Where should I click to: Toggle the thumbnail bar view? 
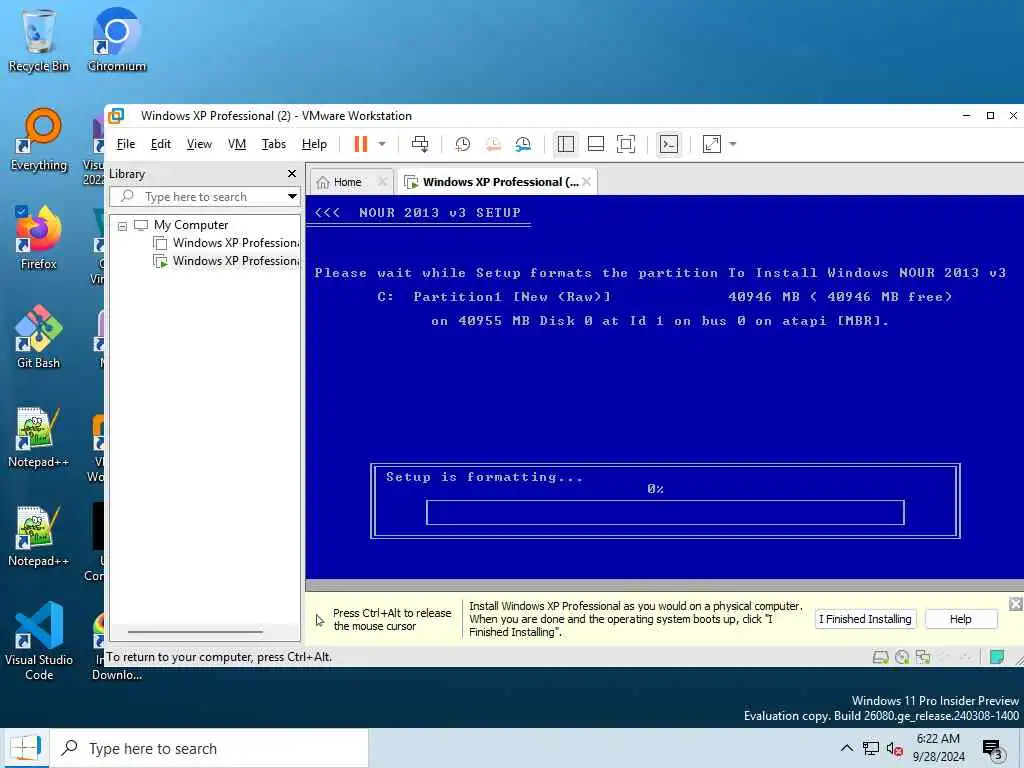tap(596, 144)
